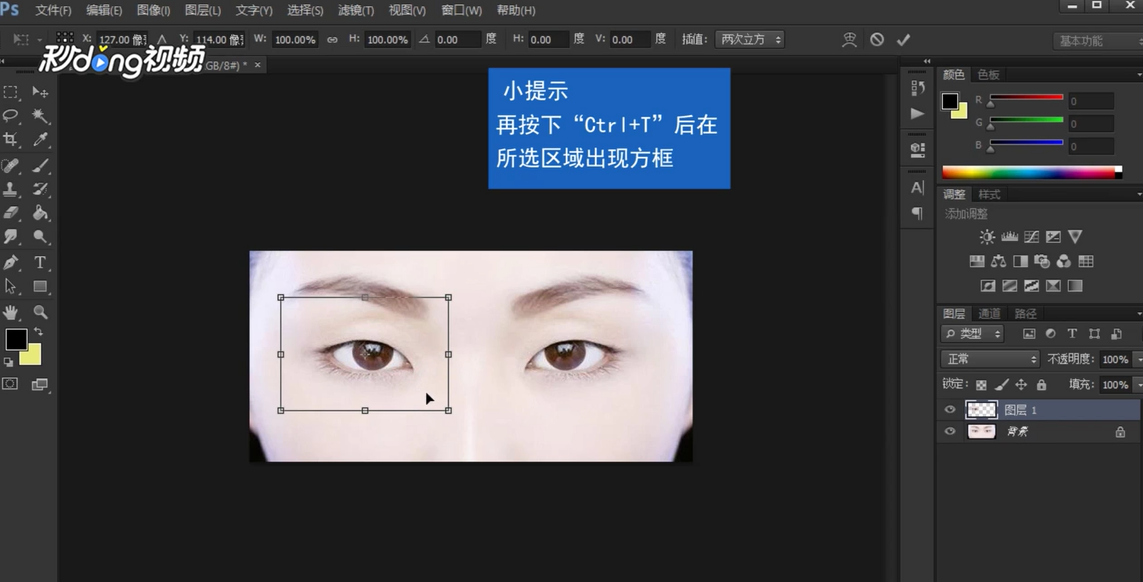The height and width of the screenshot is (582, 1143).
Task: Toggle visibility of 图层 1
Action: click(949, 409)
